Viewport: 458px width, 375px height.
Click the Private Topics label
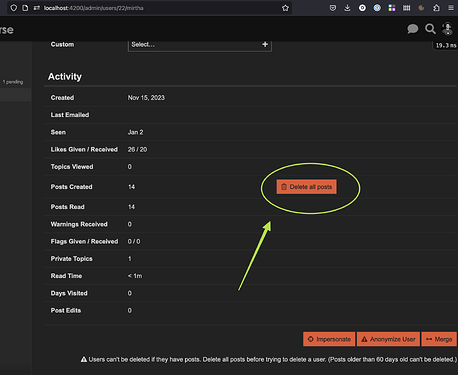pos(71,259)
